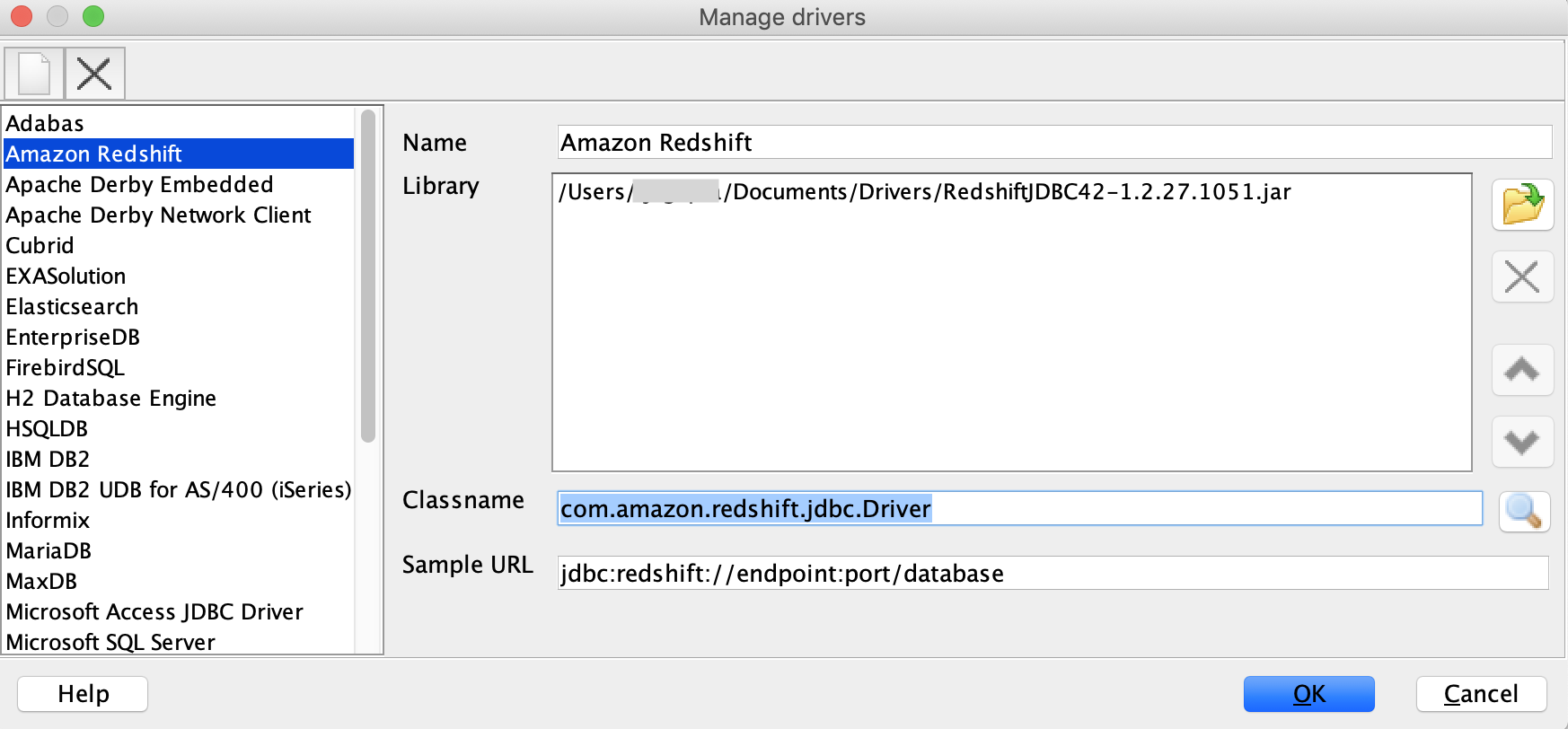This screenshot has height=729, width=1568.
Task: Search for driver classname in library
Action: (1524, 512)
